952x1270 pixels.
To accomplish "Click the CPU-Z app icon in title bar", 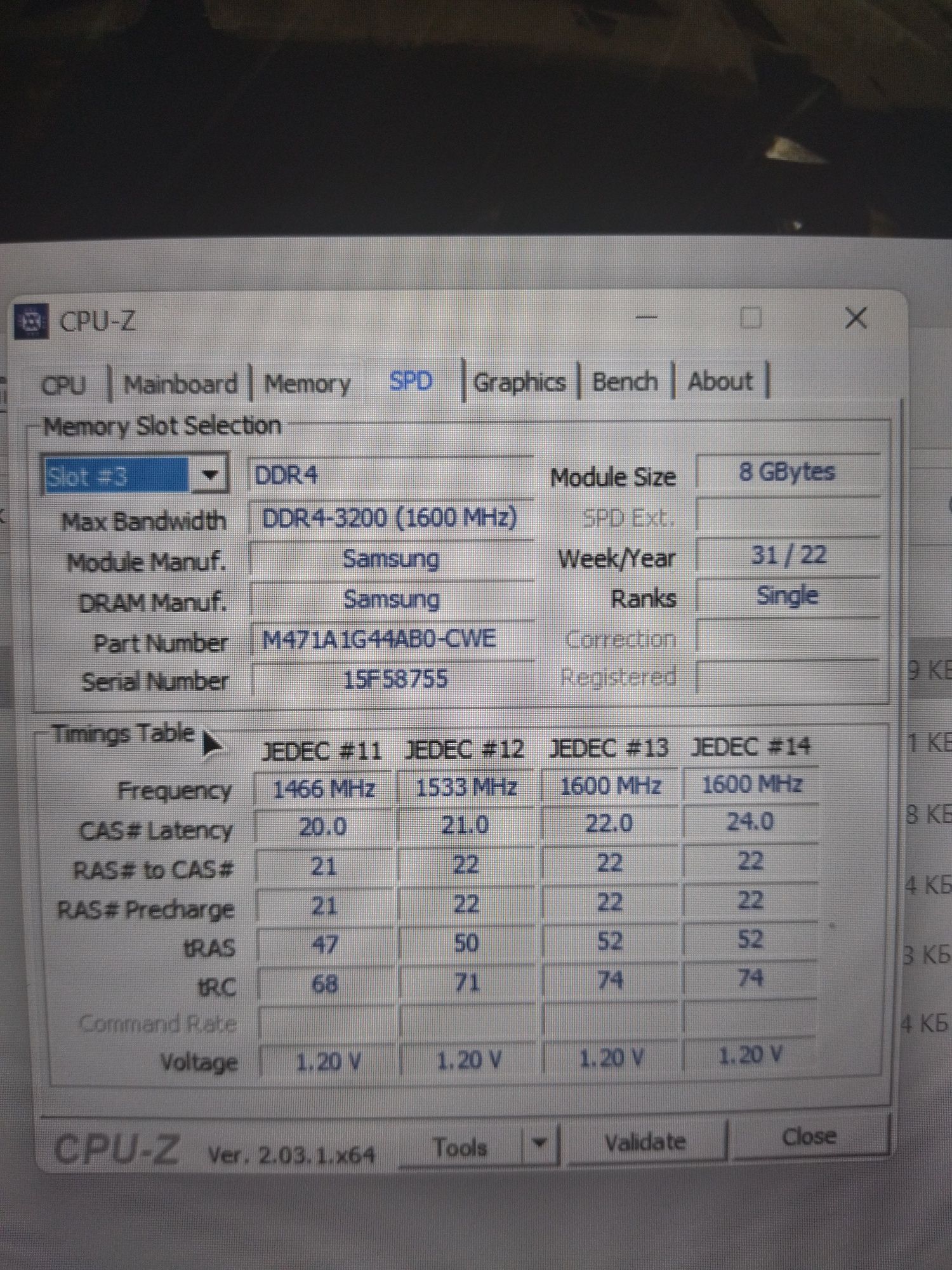I will tap(31, 323).
